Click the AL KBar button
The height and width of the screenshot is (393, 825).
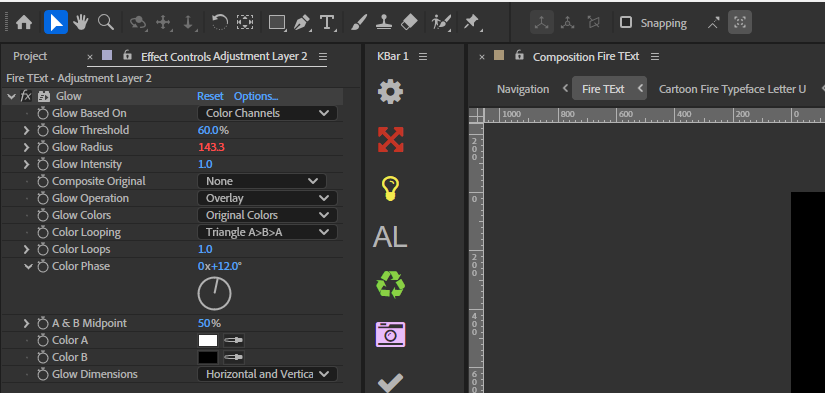(390, 237)
